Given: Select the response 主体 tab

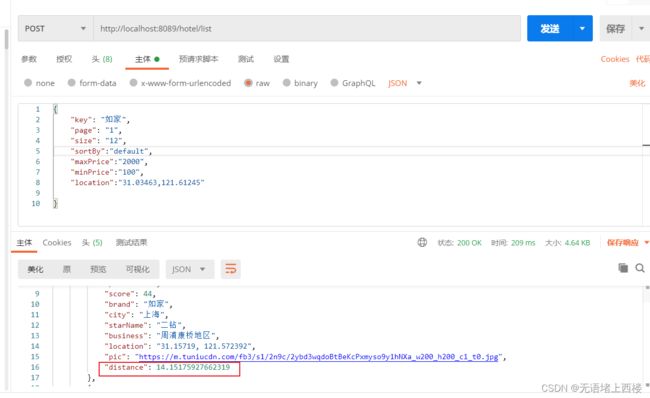Looking at the screenshot, I should point(24,243).
